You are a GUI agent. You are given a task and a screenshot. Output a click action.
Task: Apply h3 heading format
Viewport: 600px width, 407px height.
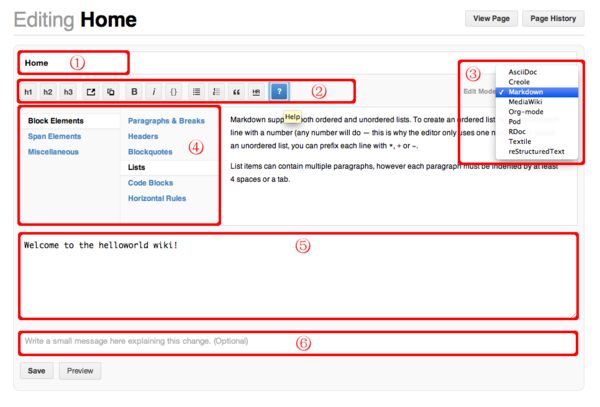point(68,92)
